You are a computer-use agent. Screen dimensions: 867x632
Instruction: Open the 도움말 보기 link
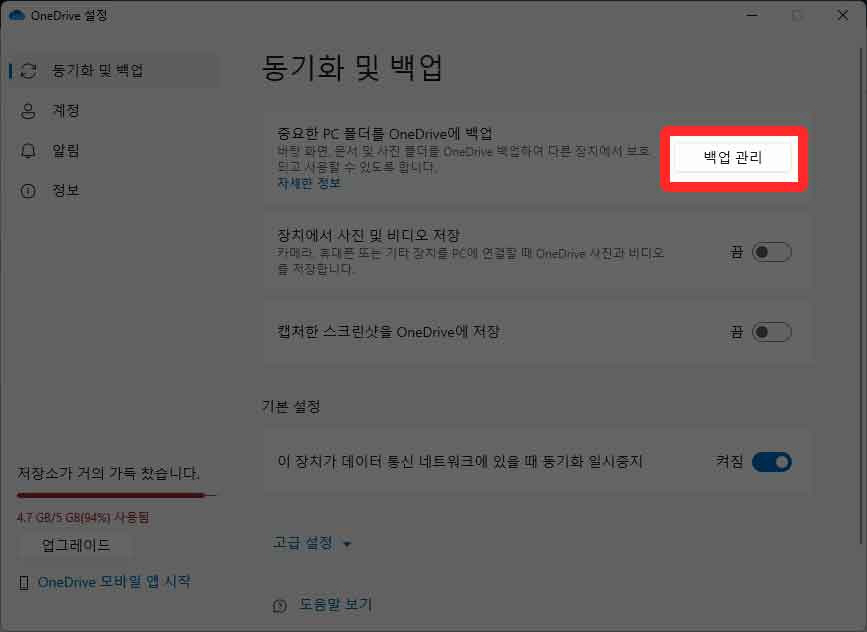(x=335, y=604)
